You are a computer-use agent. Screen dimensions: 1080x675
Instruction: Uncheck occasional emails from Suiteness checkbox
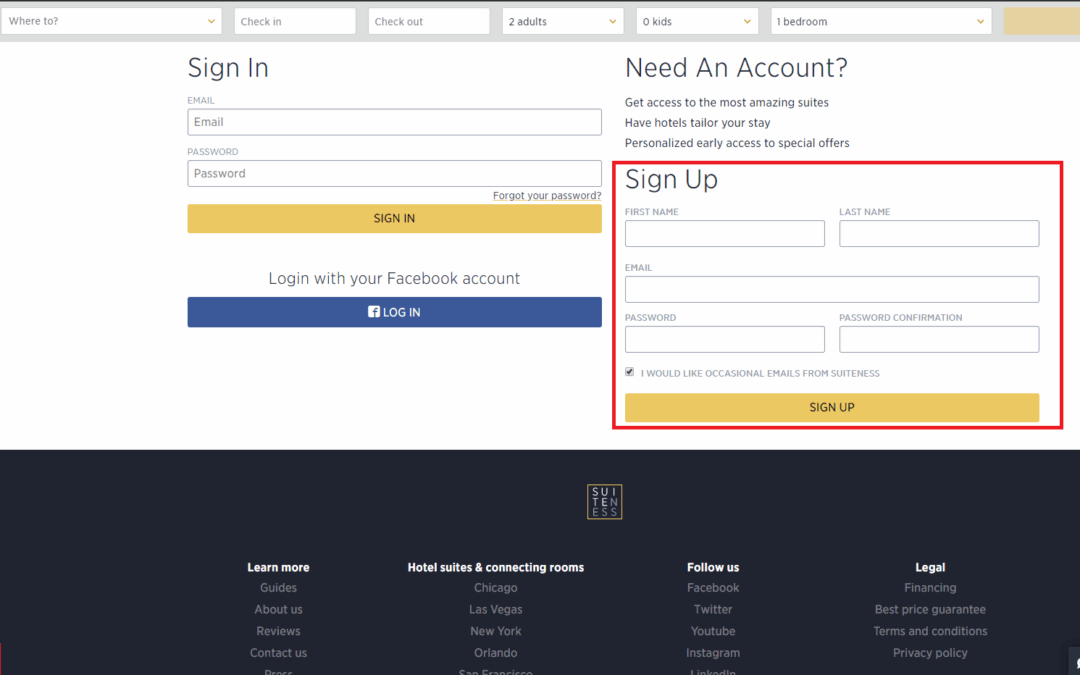click(630, 372)
